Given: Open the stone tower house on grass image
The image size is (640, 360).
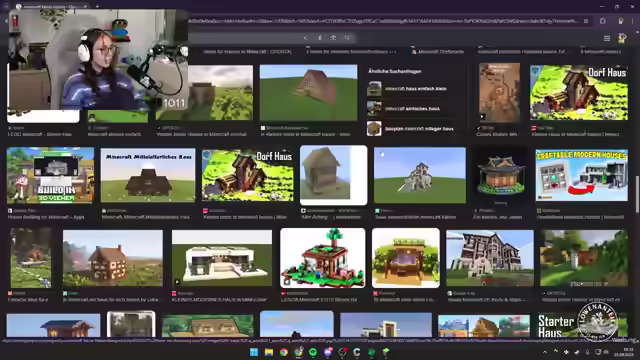Looking at the screenshot, I should [420, 175].
